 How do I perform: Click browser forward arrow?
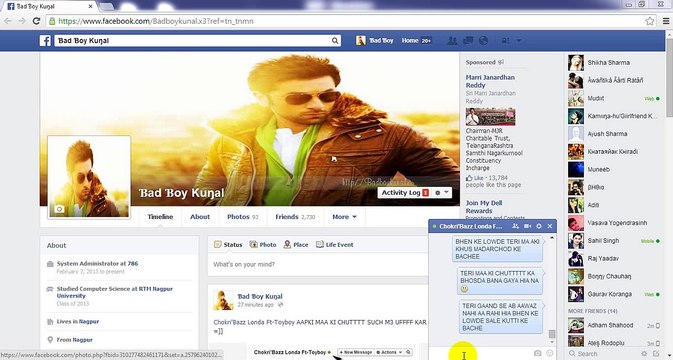coord(22,21)
